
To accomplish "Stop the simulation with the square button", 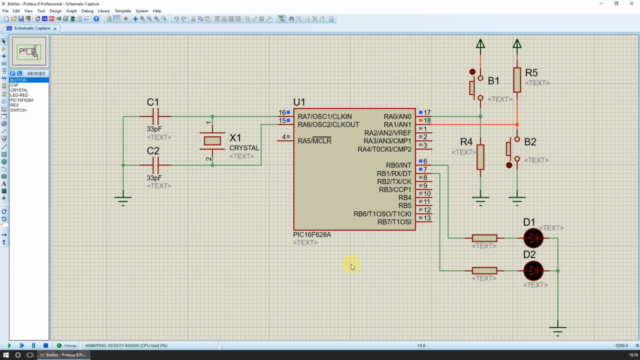I will 46,346.
